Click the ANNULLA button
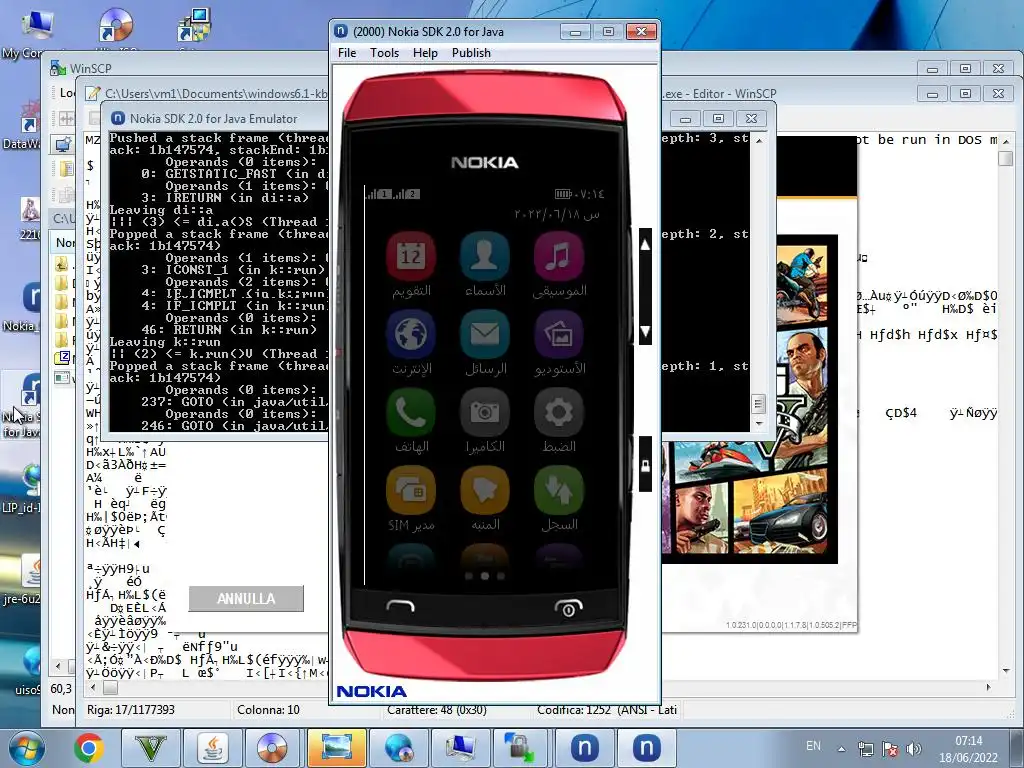This screenshot has height=768, width=1024. 246,599
